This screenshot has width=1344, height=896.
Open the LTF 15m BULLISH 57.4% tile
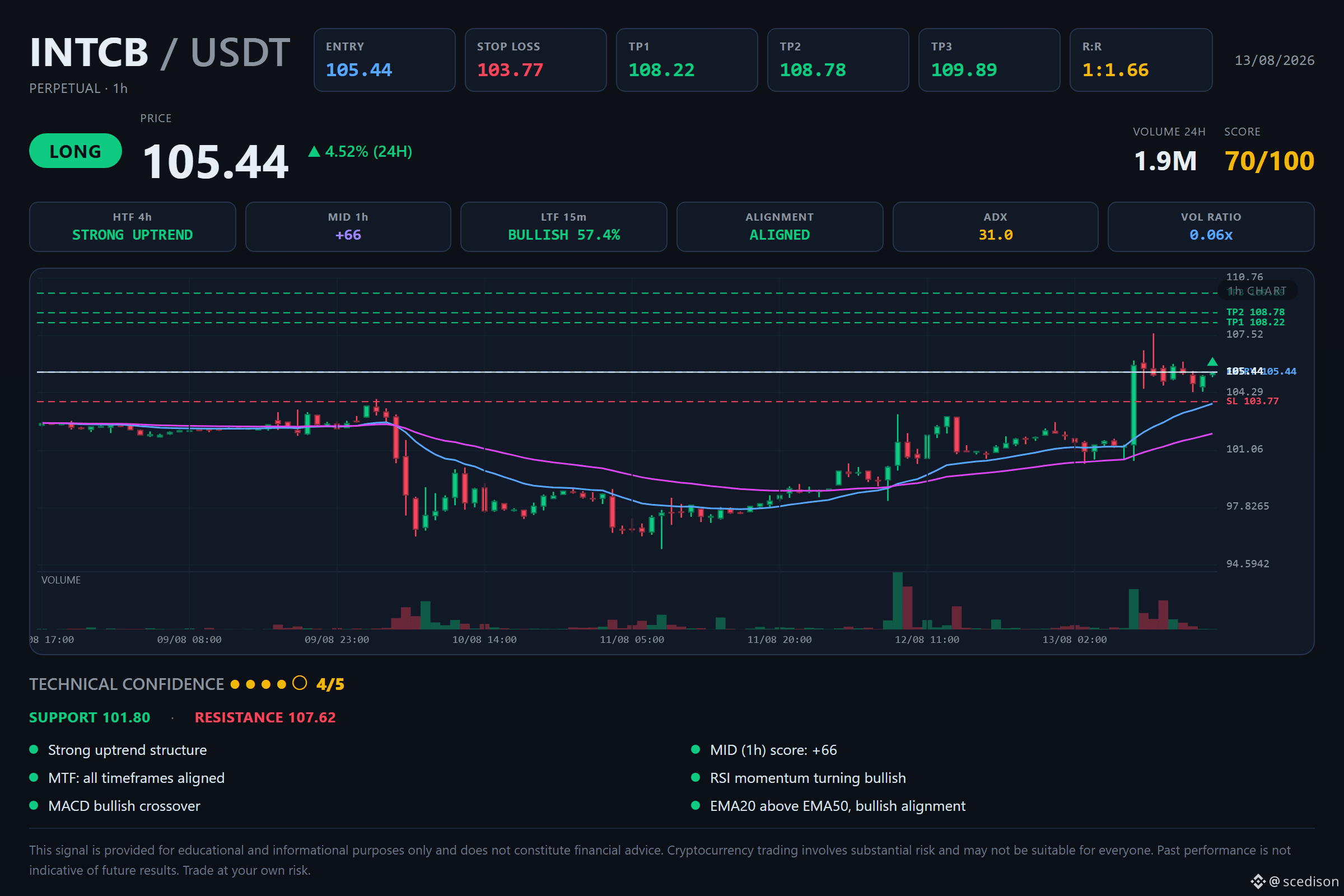click(563, 227)
